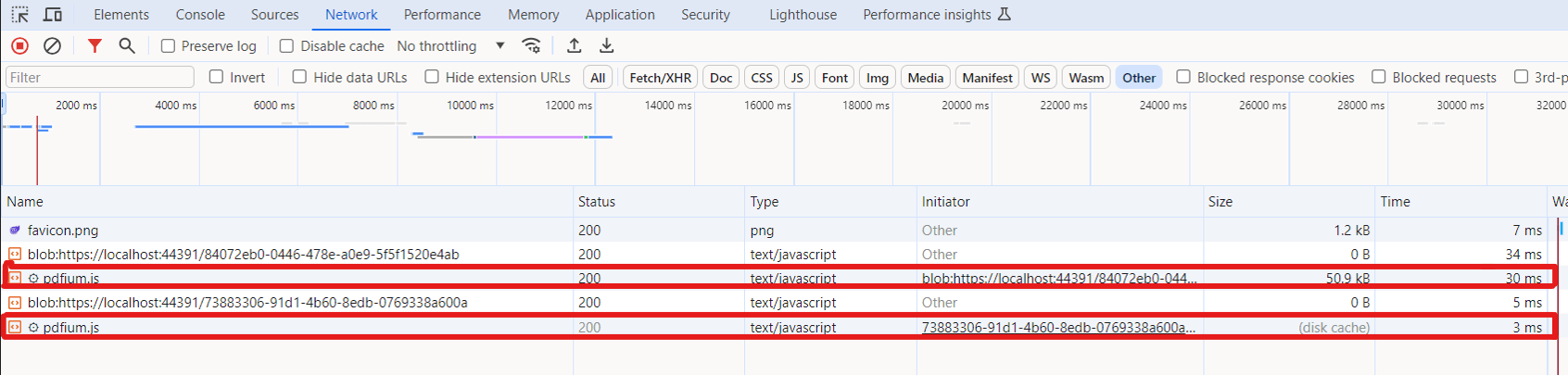Stop recording the network log
The width and height of the screenshot is (1568, 375).
tap(19, 45)
